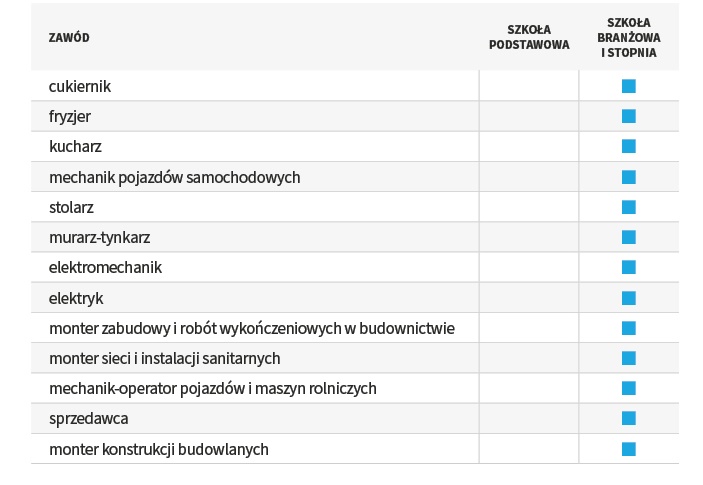This screenshot has height=485, width=703.
Task: Click blue marker for mechanik-operator pojazdów
Action: click(629, 388)
